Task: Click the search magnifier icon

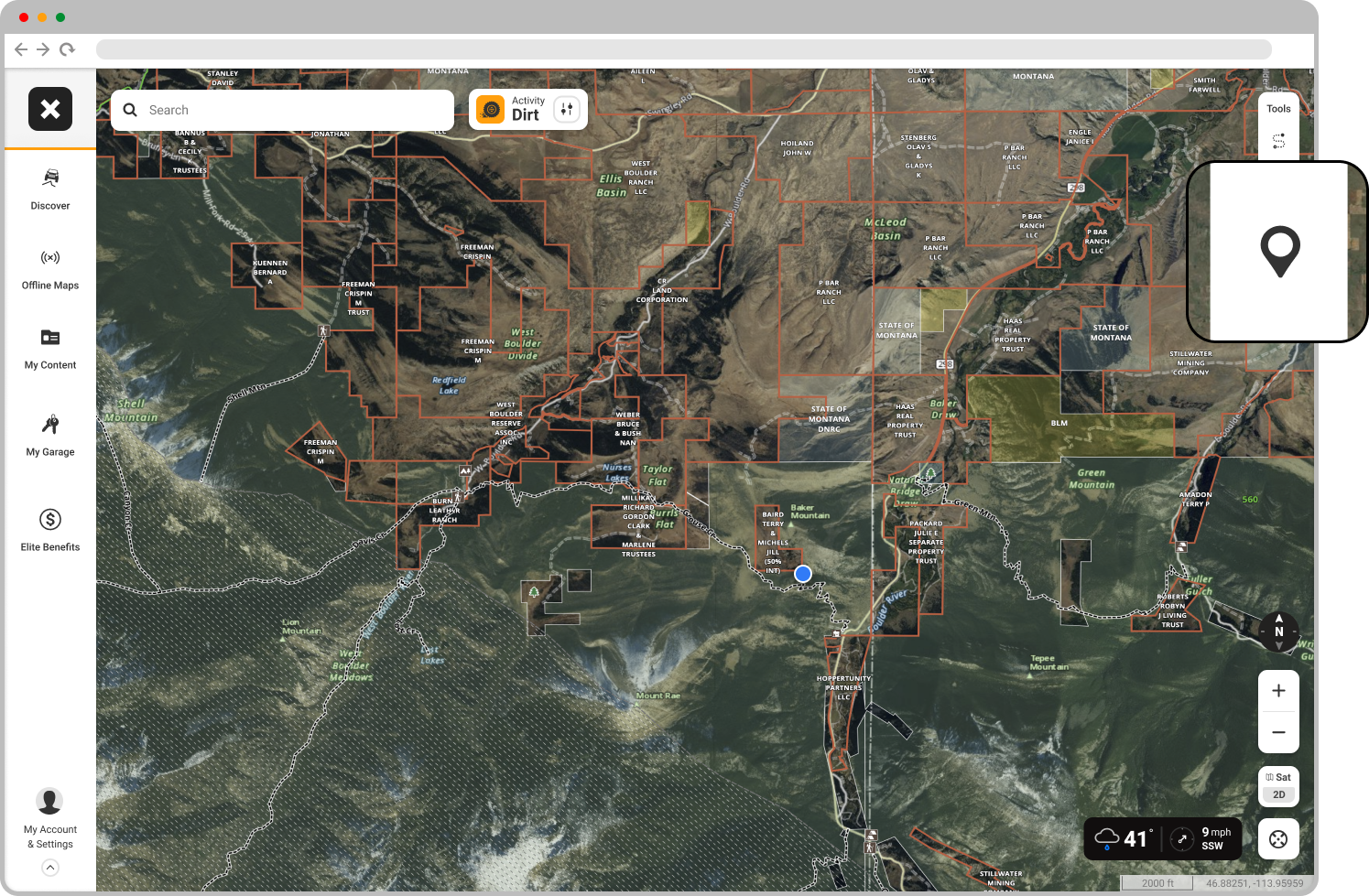Action: click(x=130, y=110)
